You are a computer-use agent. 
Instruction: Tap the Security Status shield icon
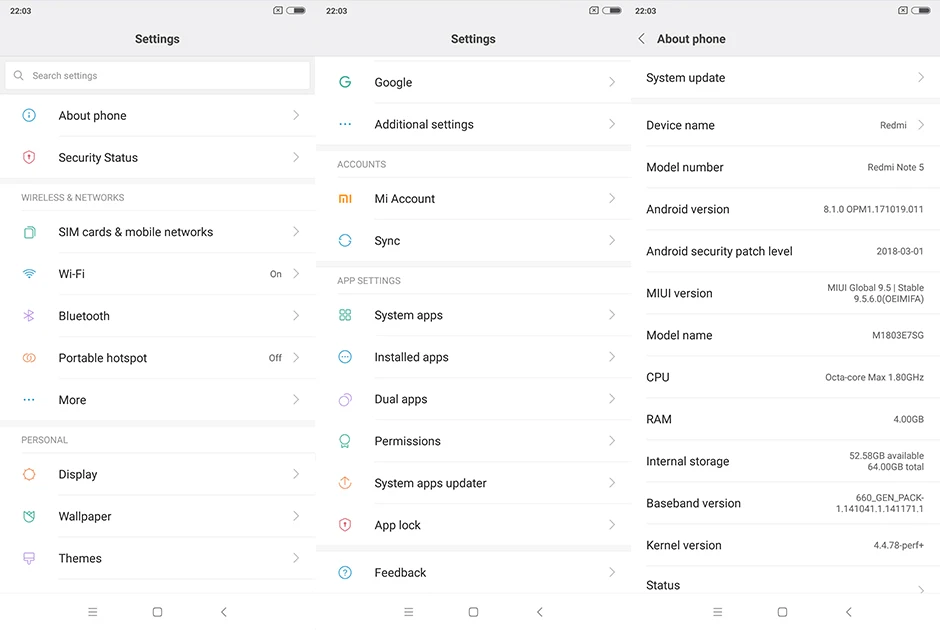click(29, 157)
